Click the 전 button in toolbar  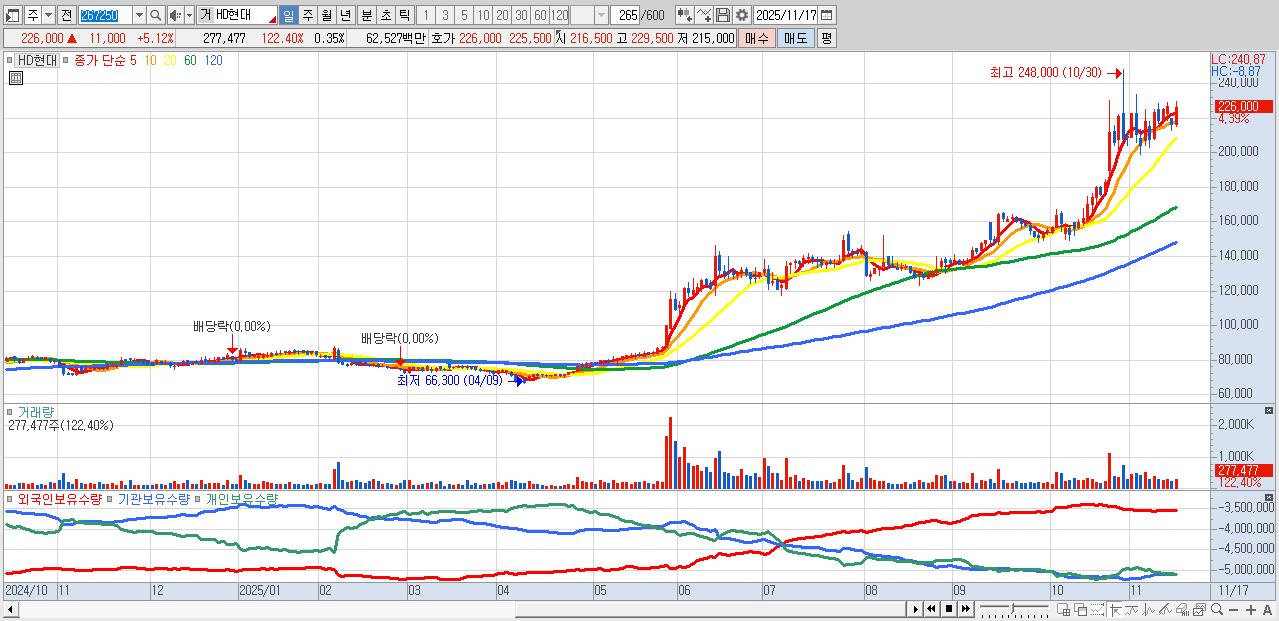click(x=66, y=15)
